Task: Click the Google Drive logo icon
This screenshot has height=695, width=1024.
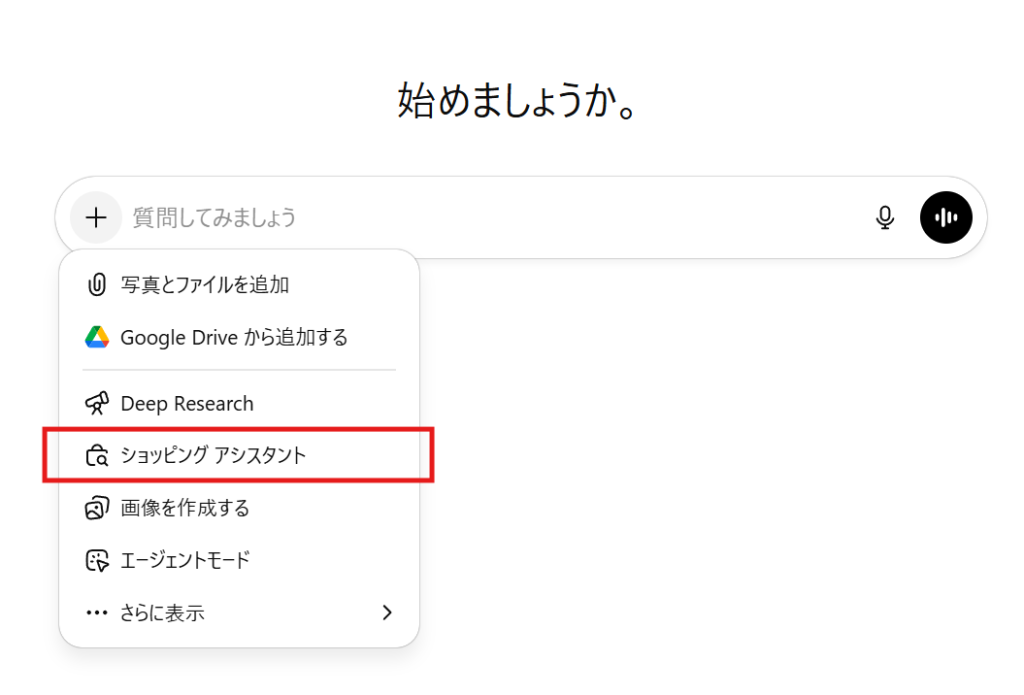Action: tap(97, 338)
